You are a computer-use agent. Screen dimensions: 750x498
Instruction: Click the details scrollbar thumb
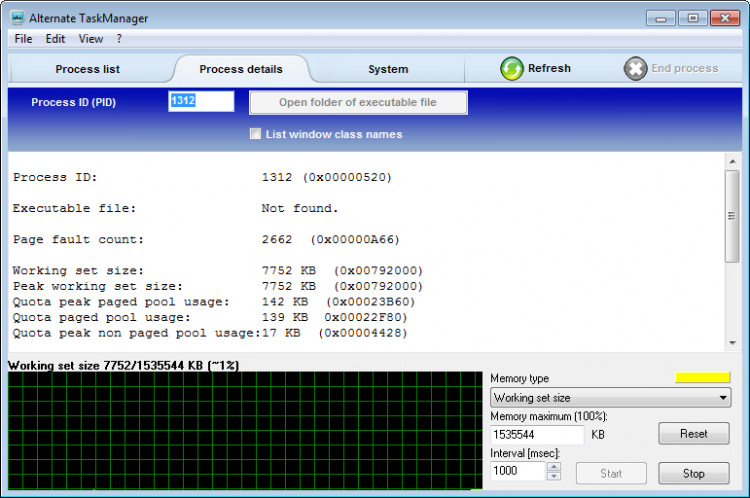732,216
